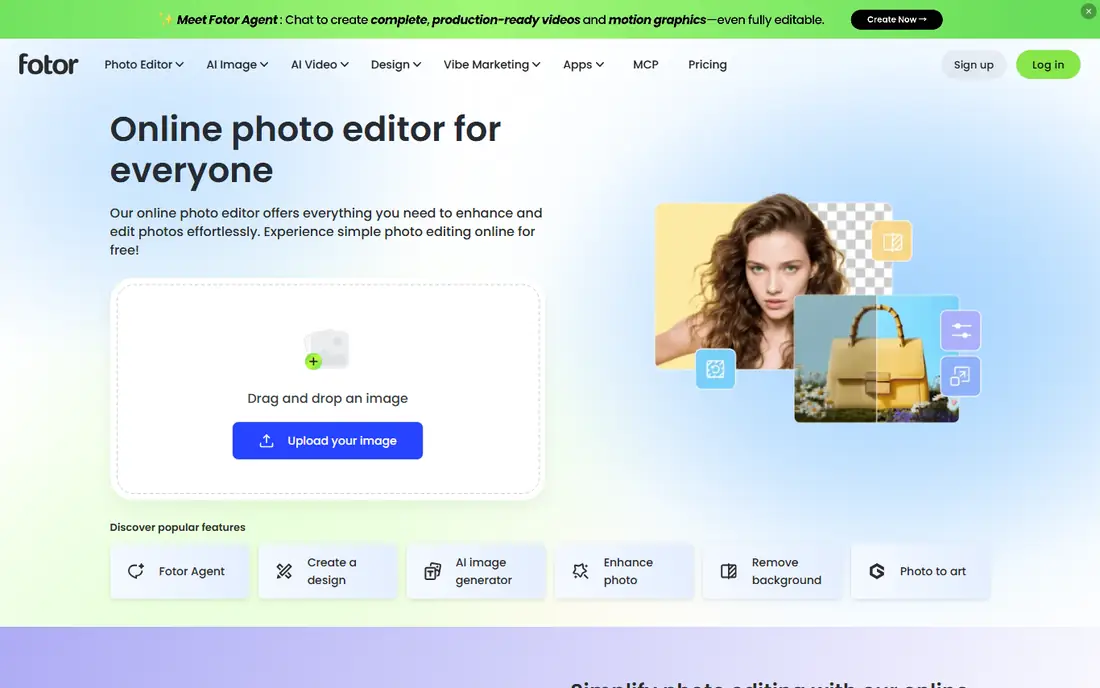
Task: Click Upload your image button
Action: pyautogui.click(x=328, y=440)
